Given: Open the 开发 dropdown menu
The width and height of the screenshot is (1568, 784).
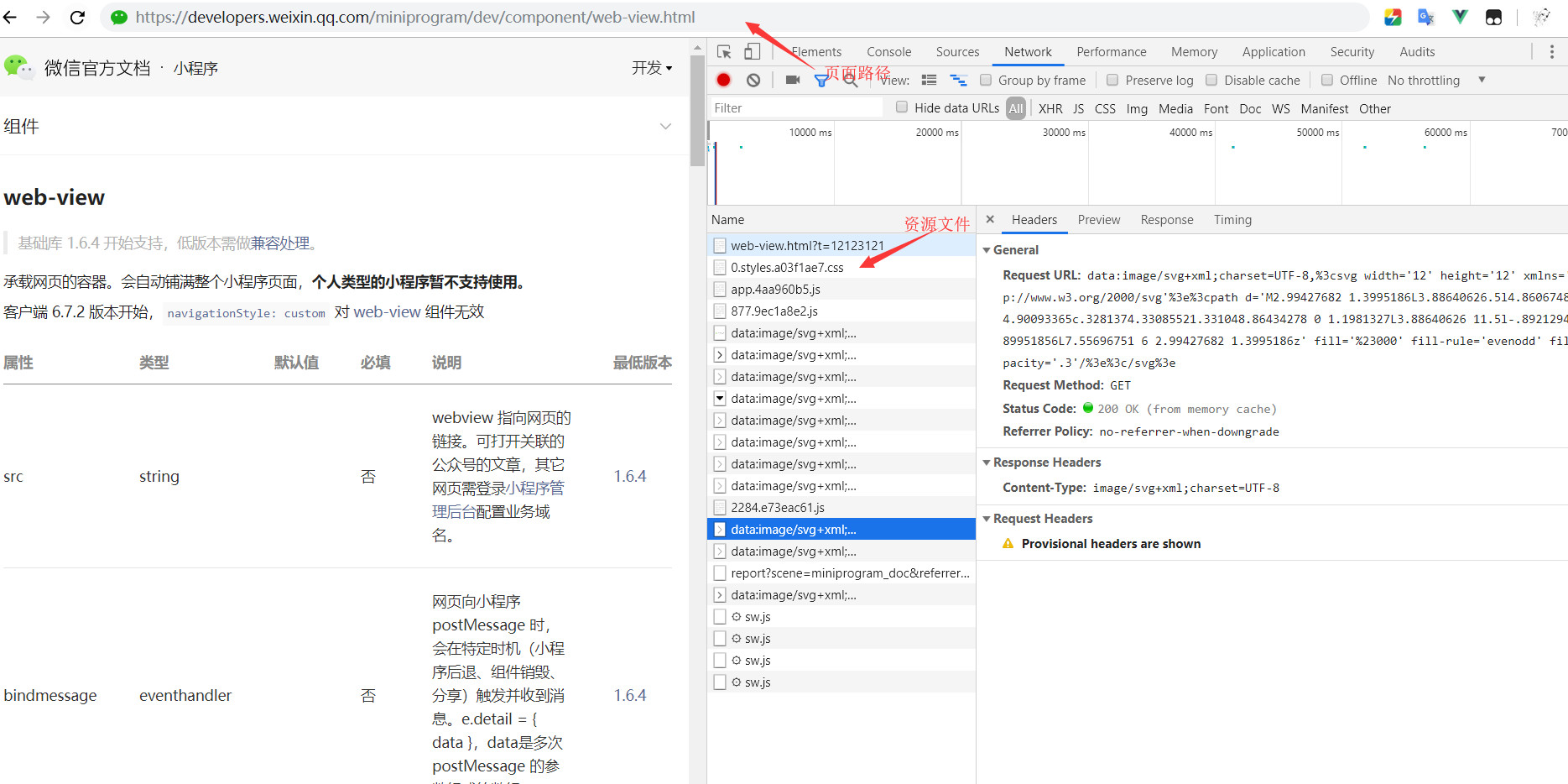Looking at the screenshot, I should 652,68.
